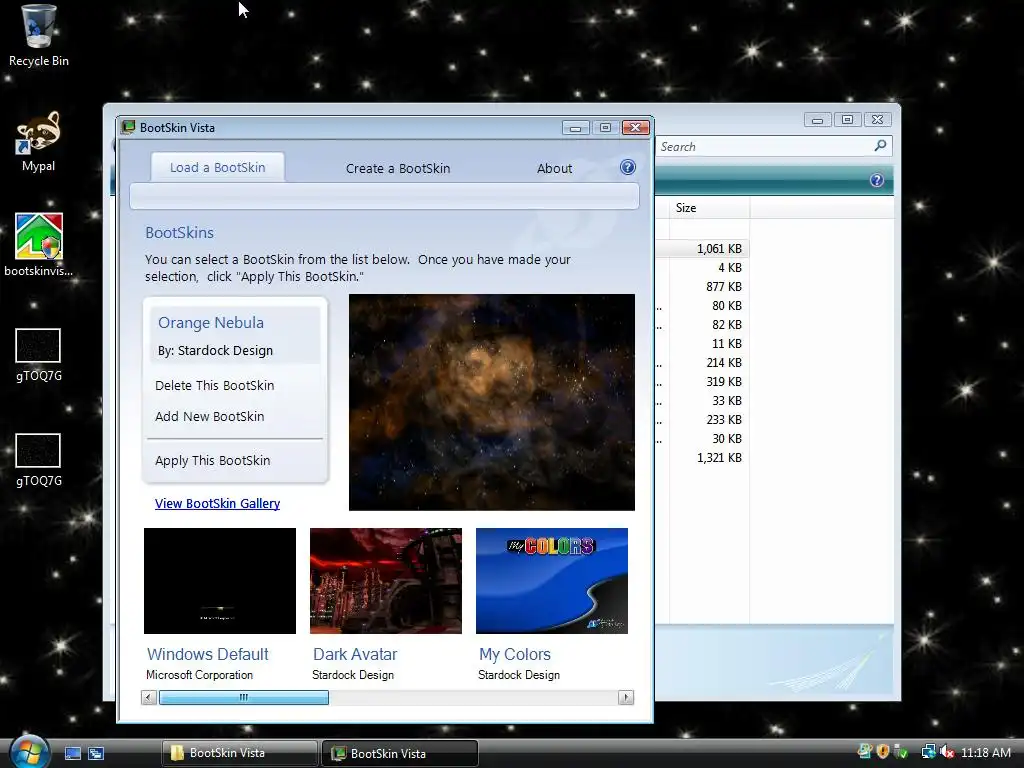
Task: Switch to the BootSkin Vista folder taskbar button
Action: [240, 753]
